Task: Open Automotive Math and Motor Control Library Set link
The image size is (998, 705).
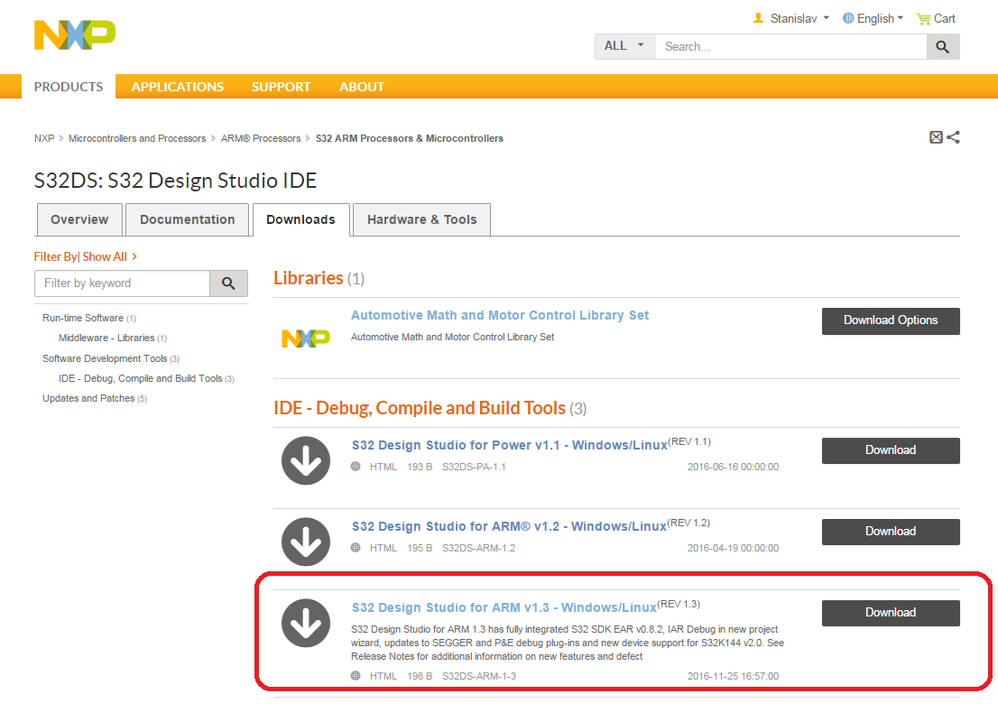Action: click(x=500, y=315)
